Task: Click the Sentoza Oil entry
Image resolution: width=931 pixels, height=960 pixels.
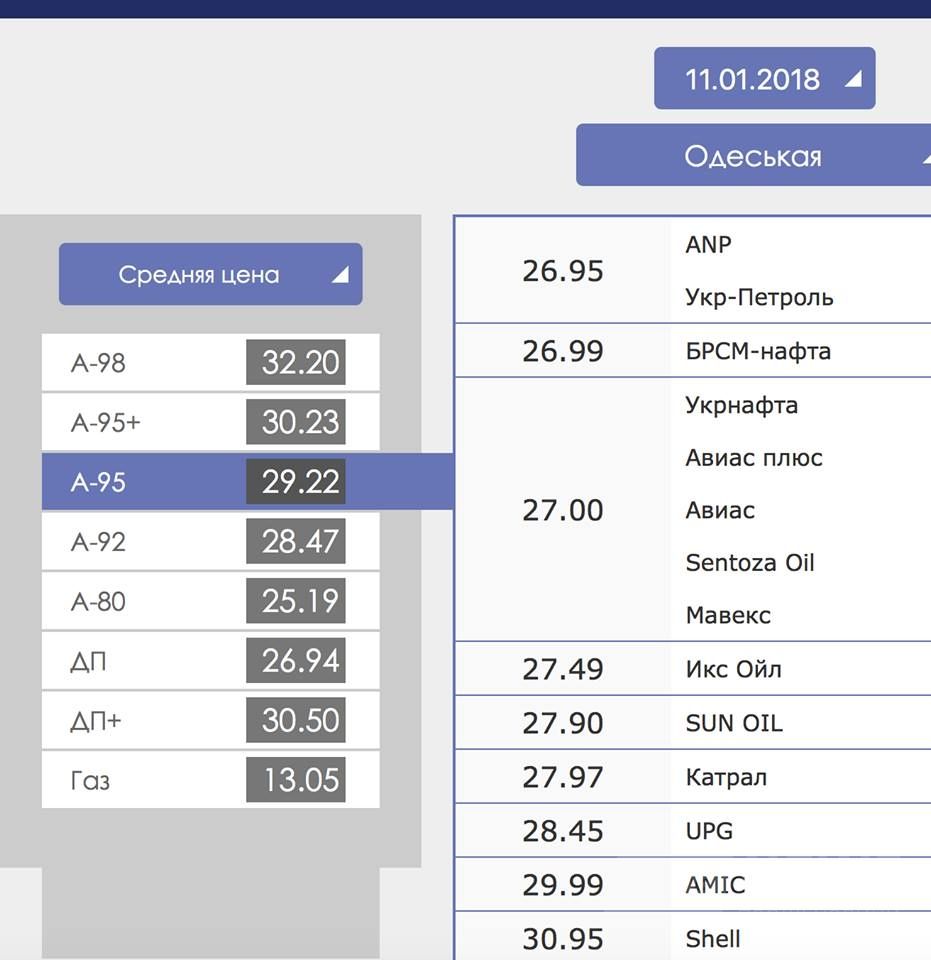Action: pos(750,563)
